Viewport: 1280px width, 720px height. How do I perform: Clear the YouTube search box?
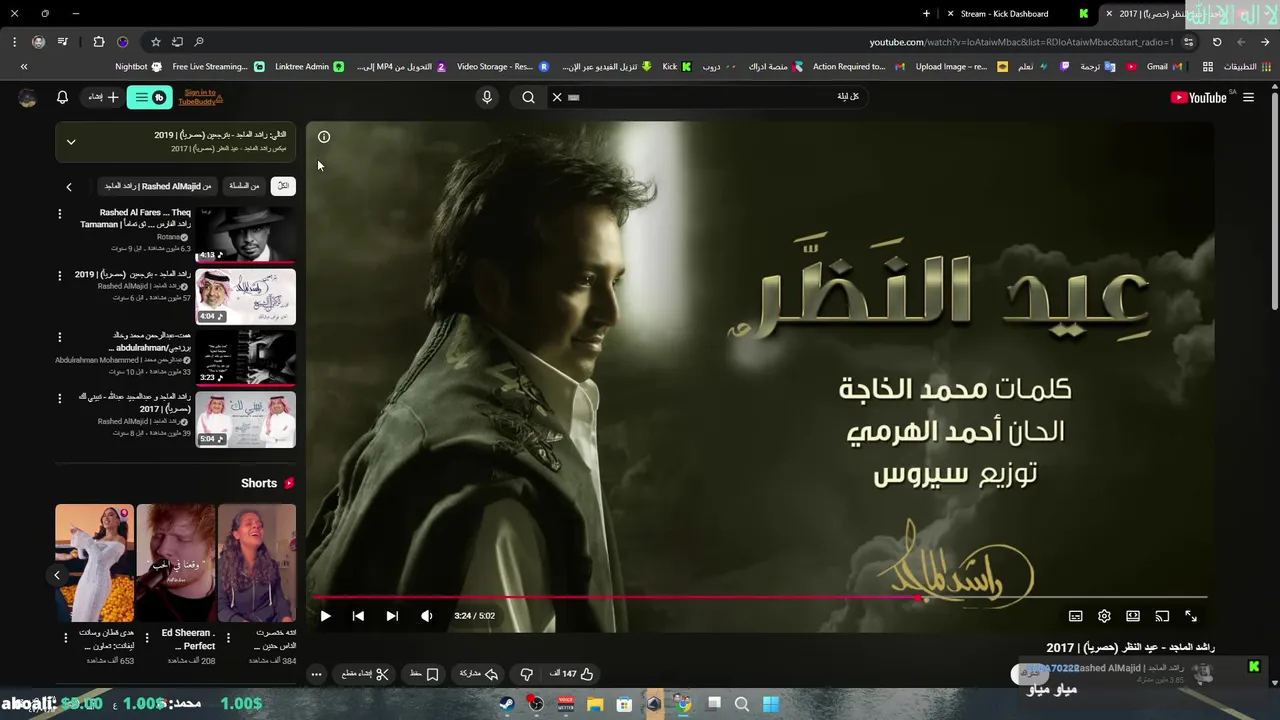(557, 97)
